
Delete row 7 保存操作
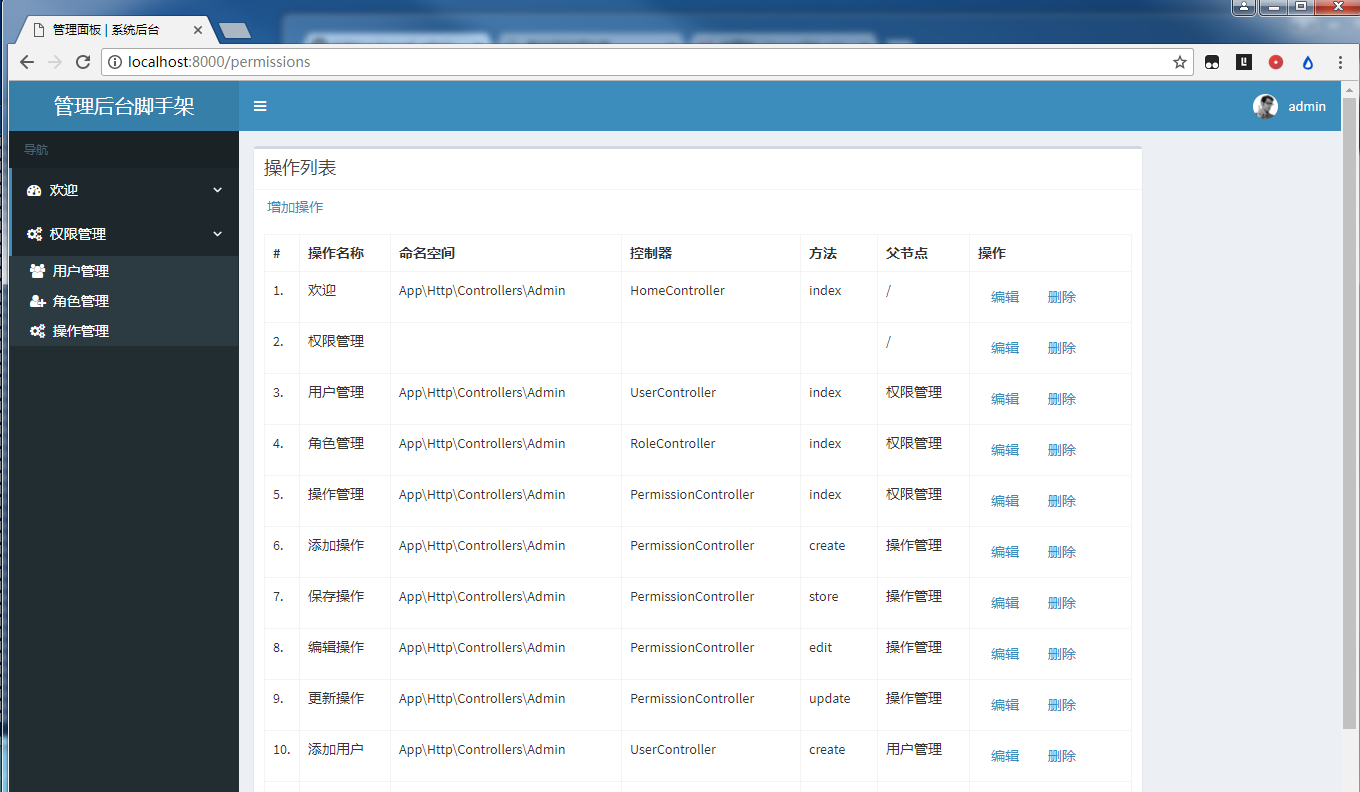click(1062, 603)
